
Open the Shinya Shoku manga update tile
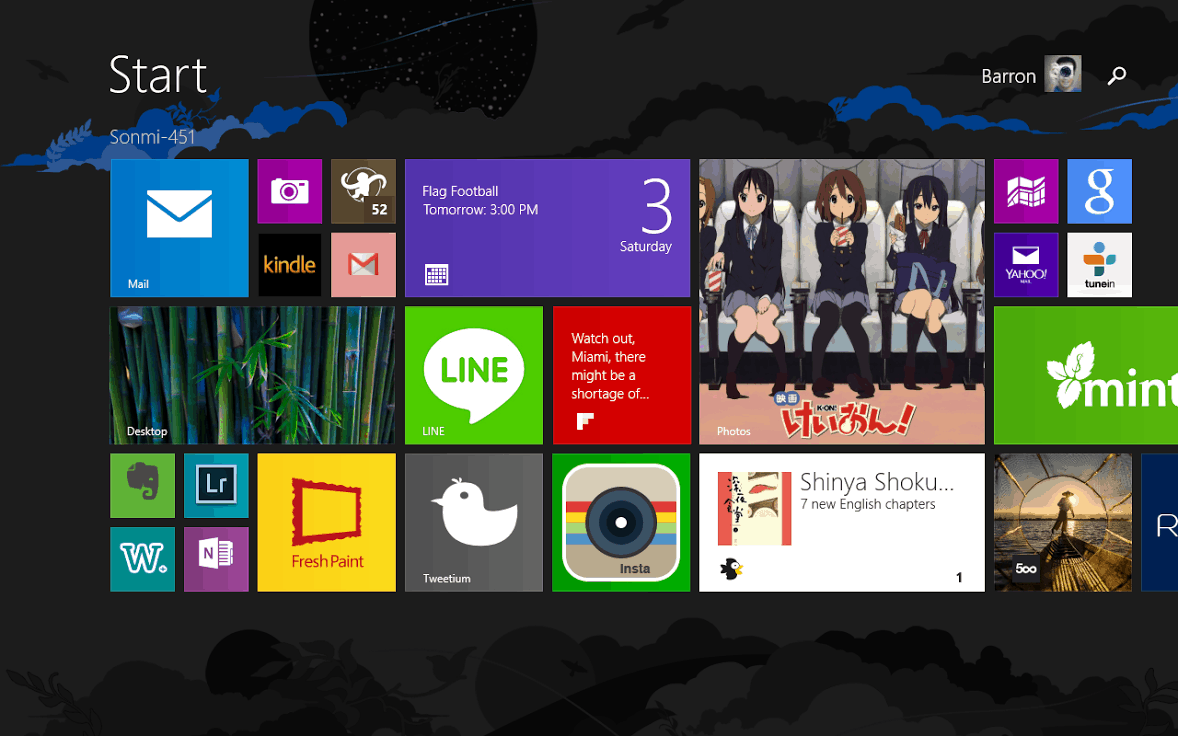841,522
